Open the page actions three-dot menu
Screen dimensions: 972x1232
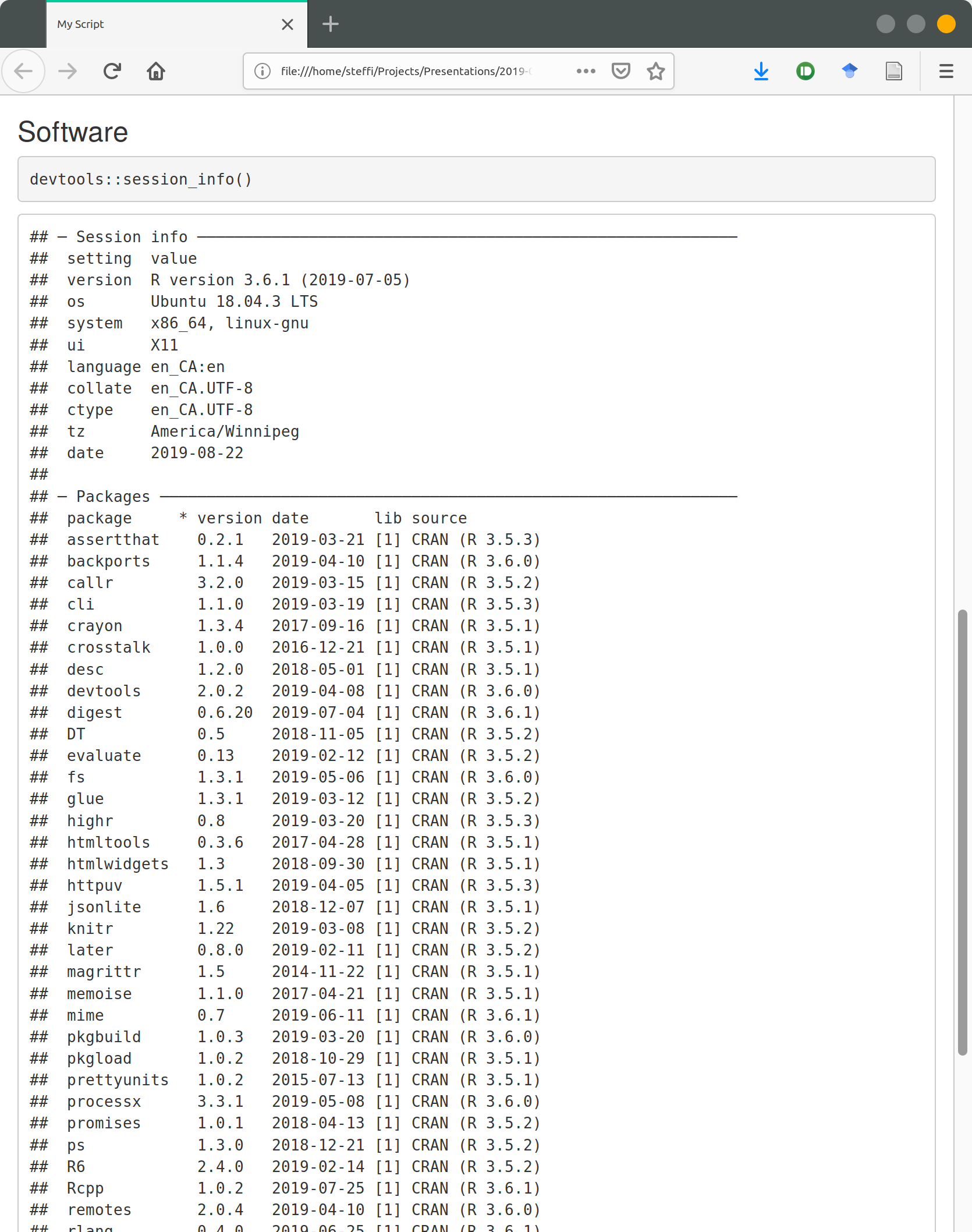[x=586, y=71]
